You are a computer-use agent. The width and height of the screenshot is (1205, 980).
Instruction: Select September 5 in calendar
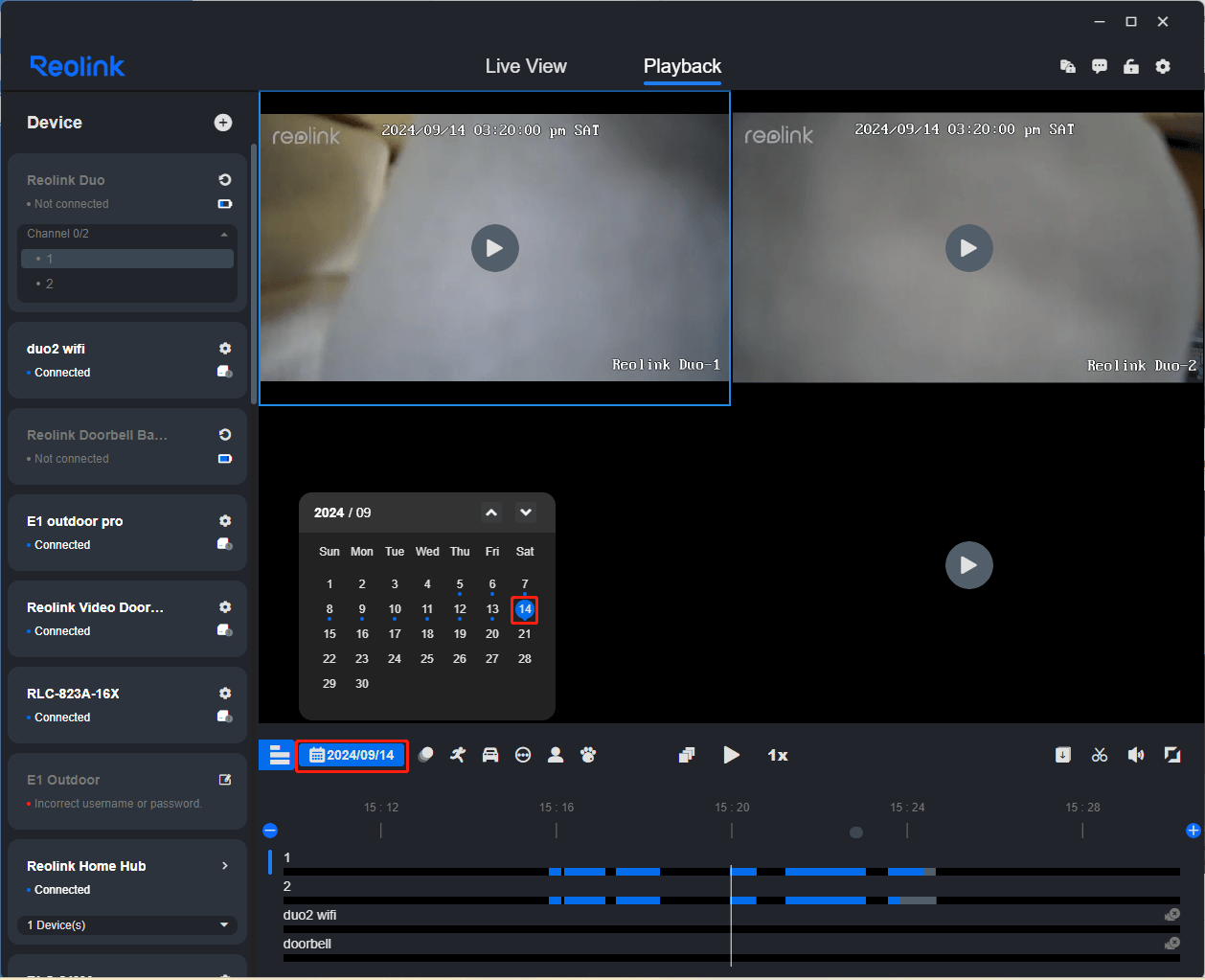(460, 584)
